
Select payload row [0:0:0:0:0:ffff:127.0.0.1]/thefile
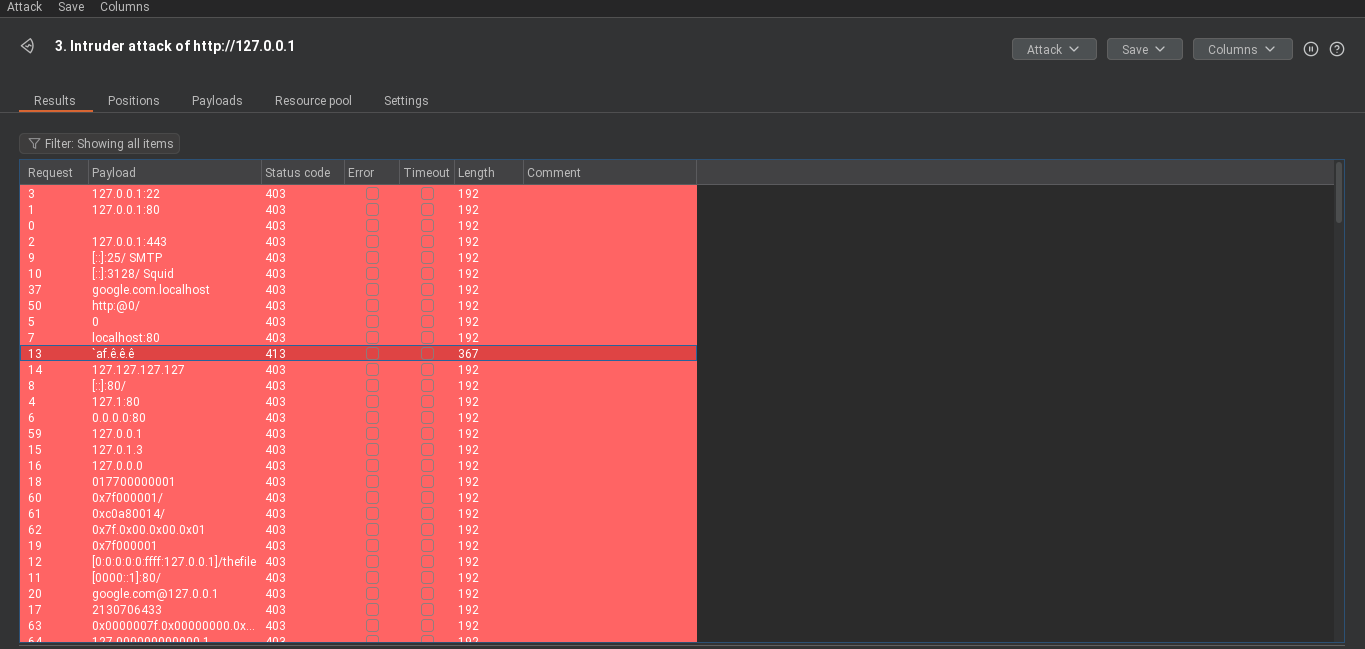pyautogui.click(x=358, y=562)
